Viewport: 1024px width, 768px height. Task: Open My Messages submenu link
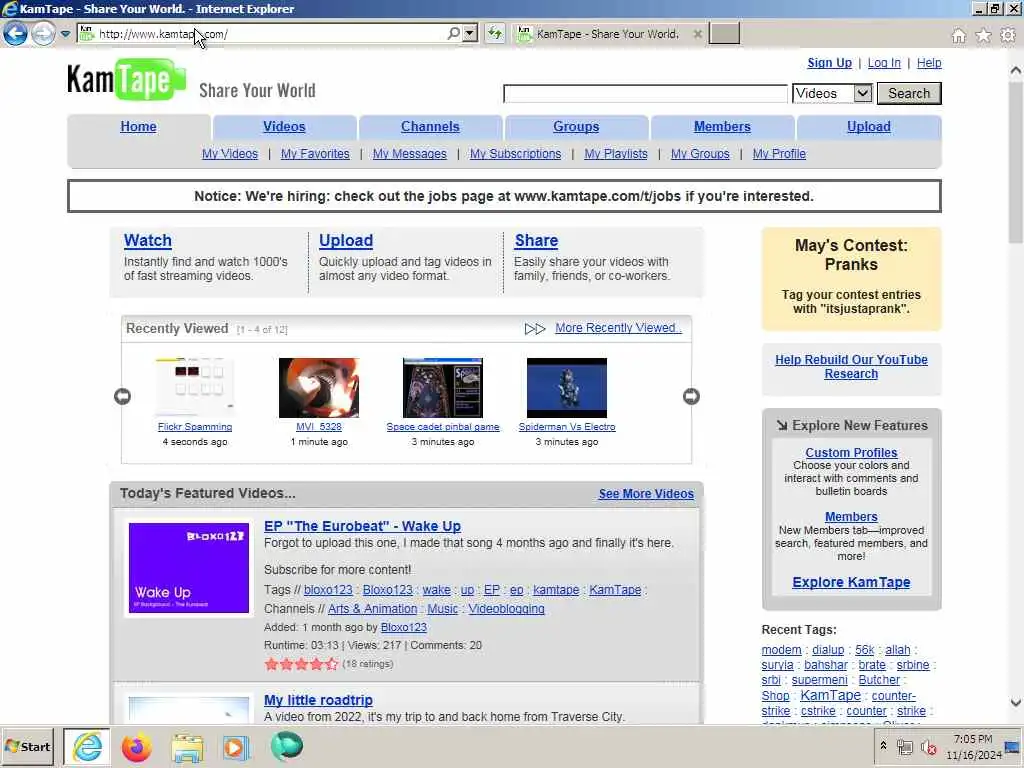(409, 153)
